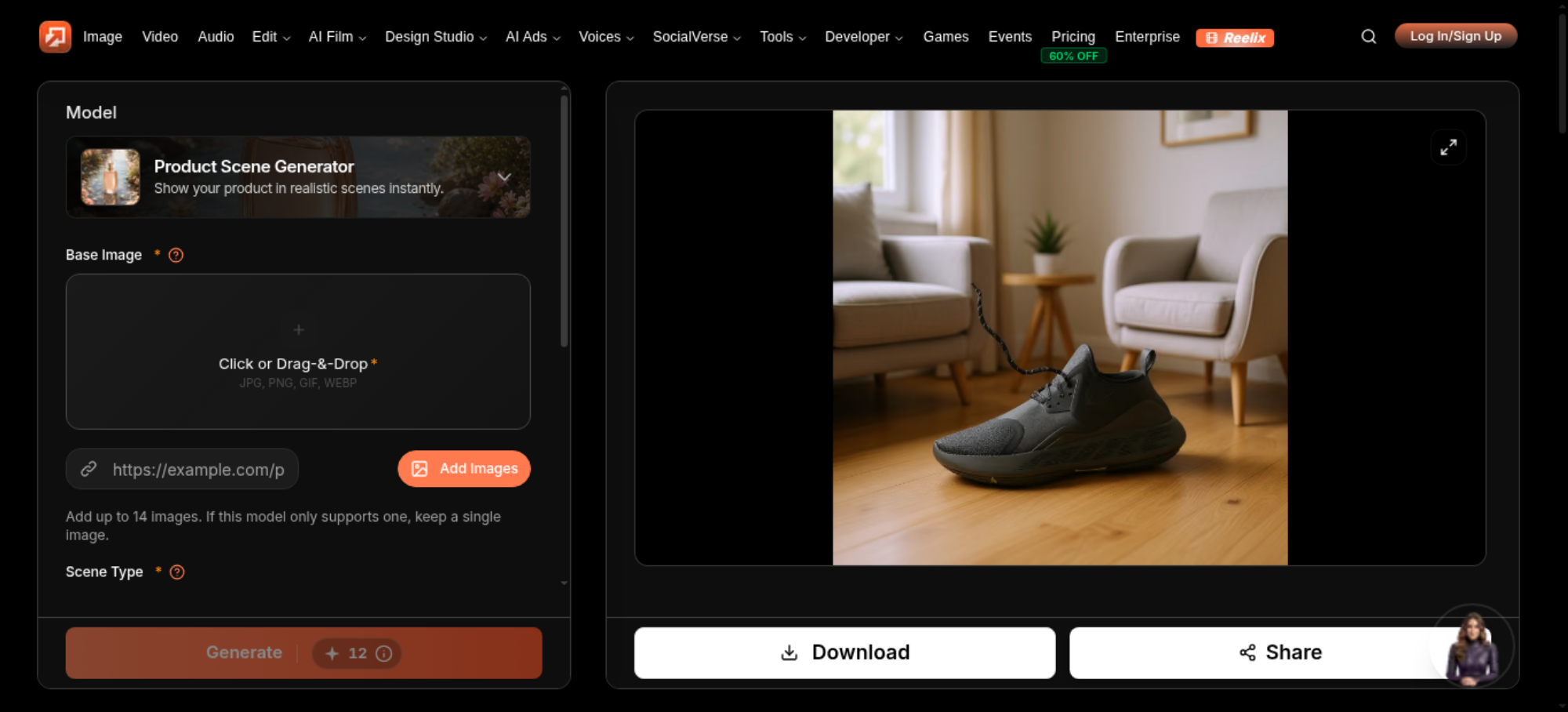Click the model thumbnail of perfume bottle
The height and width of the screenshot is (712, 1568).
coord(111,177)
